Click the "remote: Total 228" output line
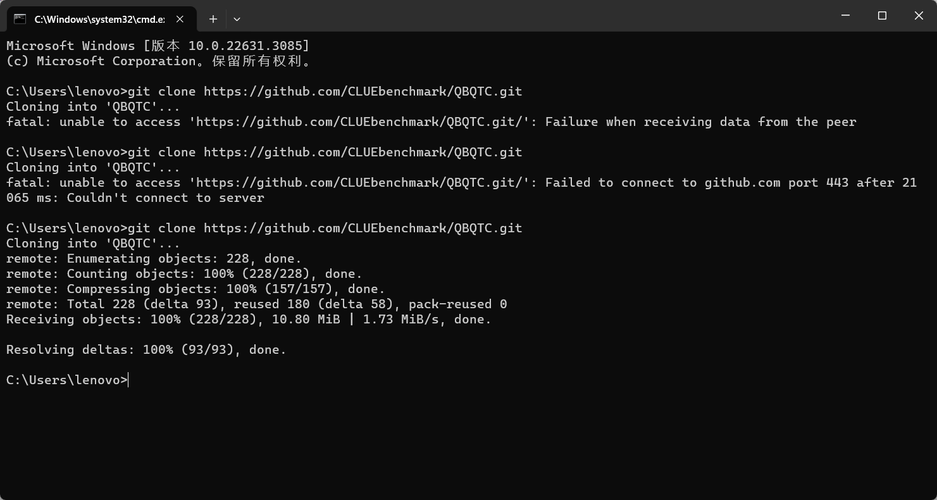The height and width of the screenshot is (500, 937). (x=256, y=304)
